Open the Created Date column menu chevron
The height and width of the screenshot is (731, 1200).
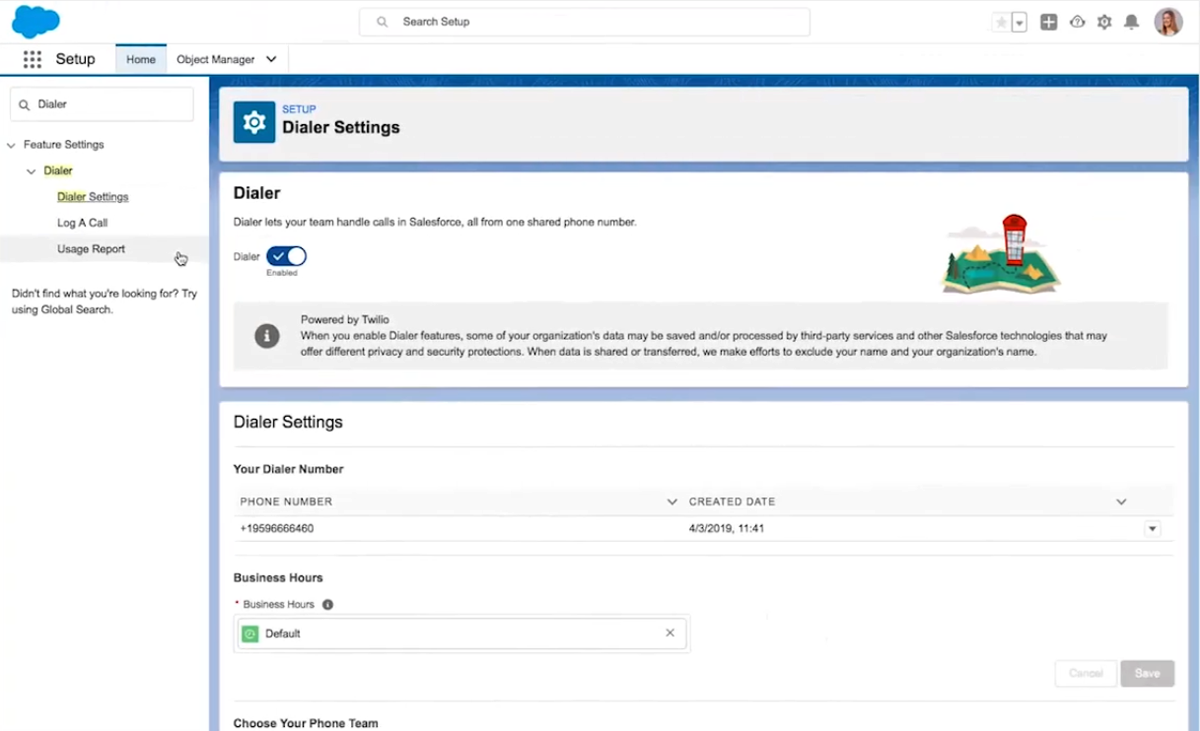(x=1121, y=501)
